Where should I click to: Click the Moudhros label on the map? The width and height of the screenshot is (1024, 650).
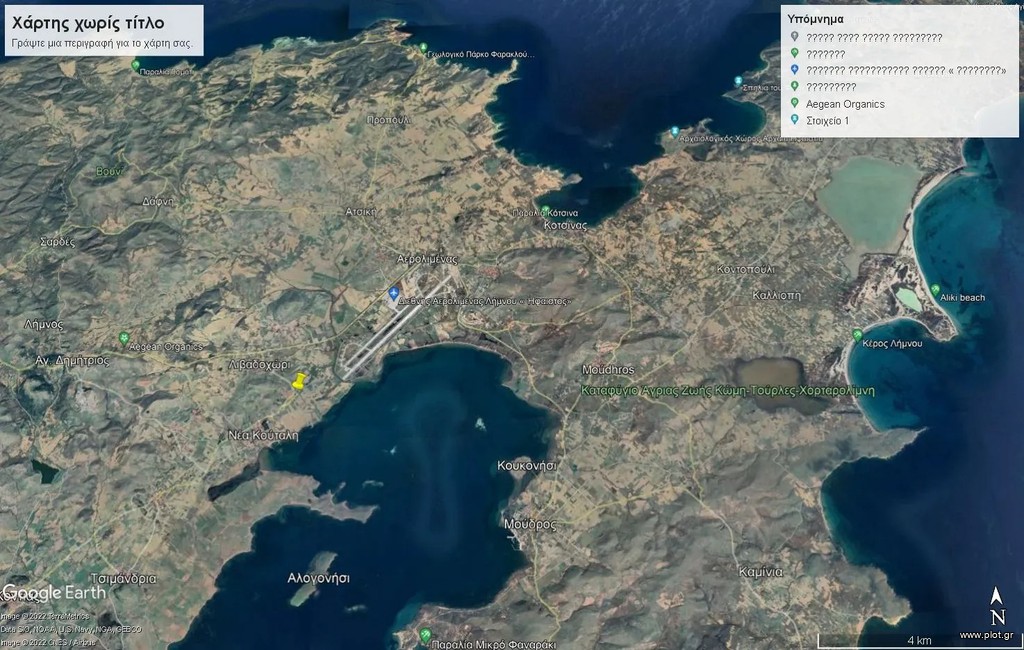click(x=608, y=370)
